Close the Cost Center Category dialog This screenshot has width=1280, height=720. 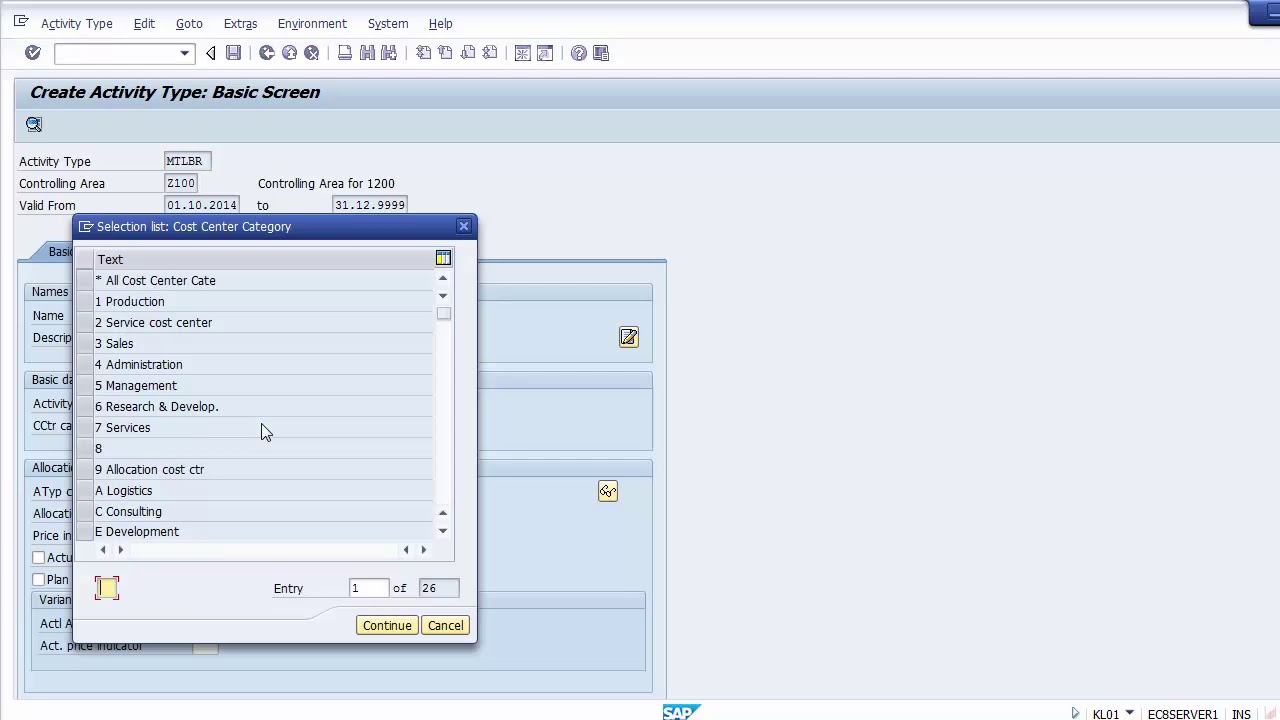(464, 226)
